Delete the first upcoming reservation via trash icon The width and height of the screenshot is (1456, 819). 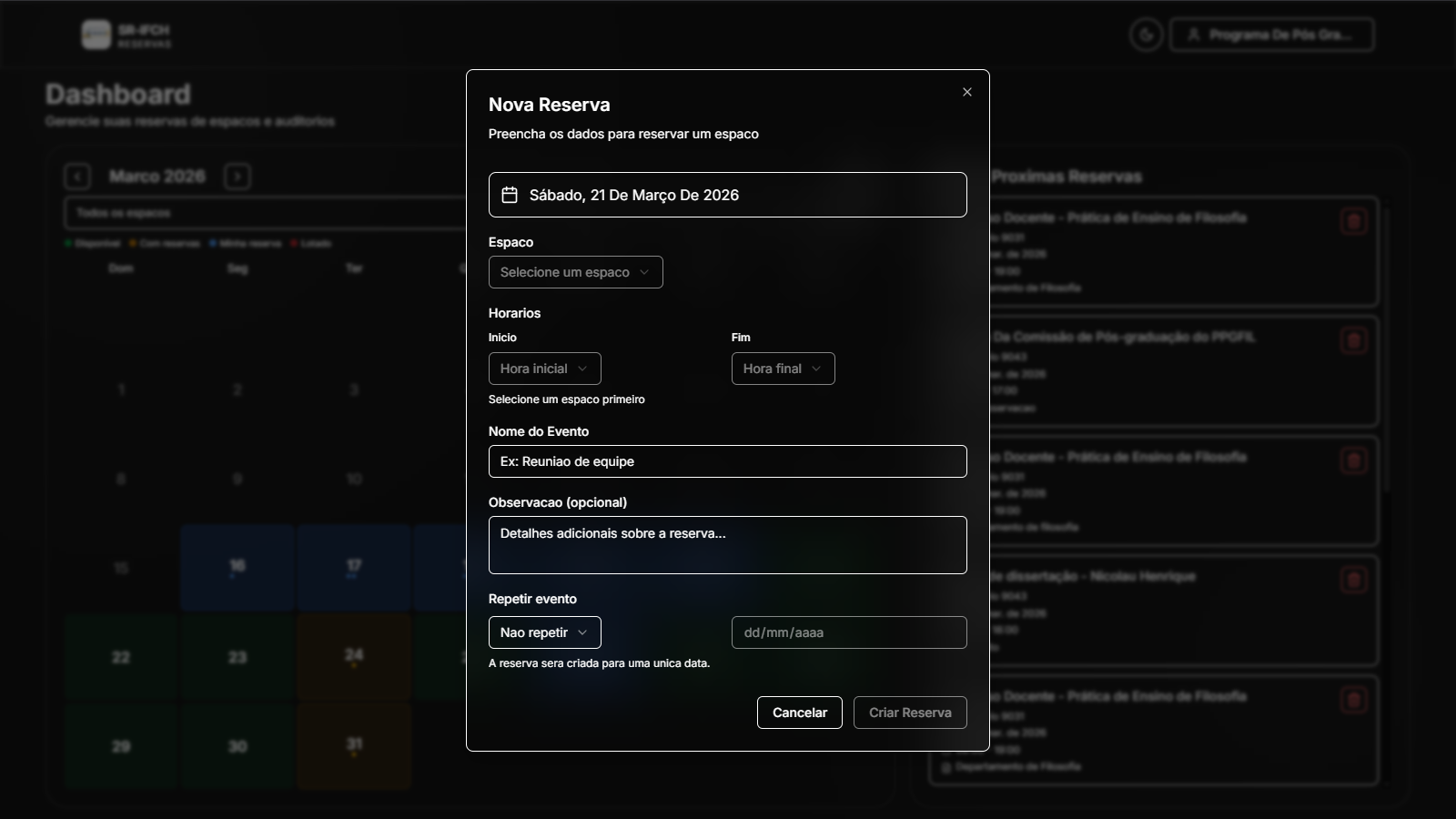pos(1353,221)
